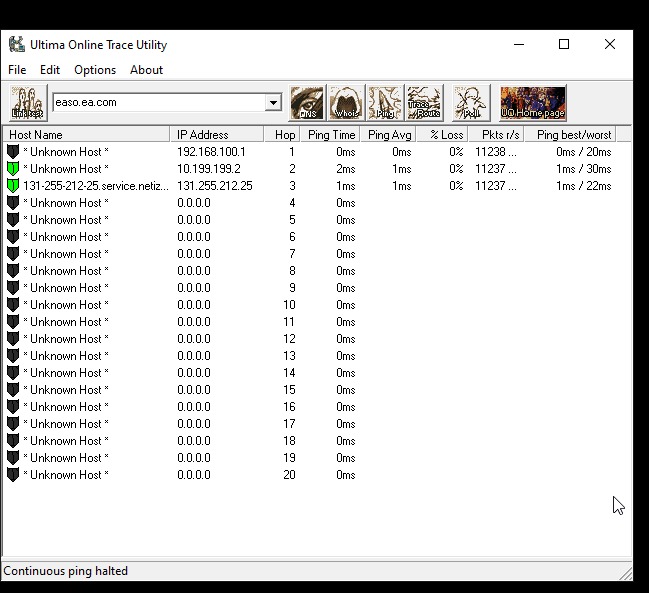The image size is (649, 593).
Task: Open the Edit menu
Action: pyautogui.click(x=50, y=70)
